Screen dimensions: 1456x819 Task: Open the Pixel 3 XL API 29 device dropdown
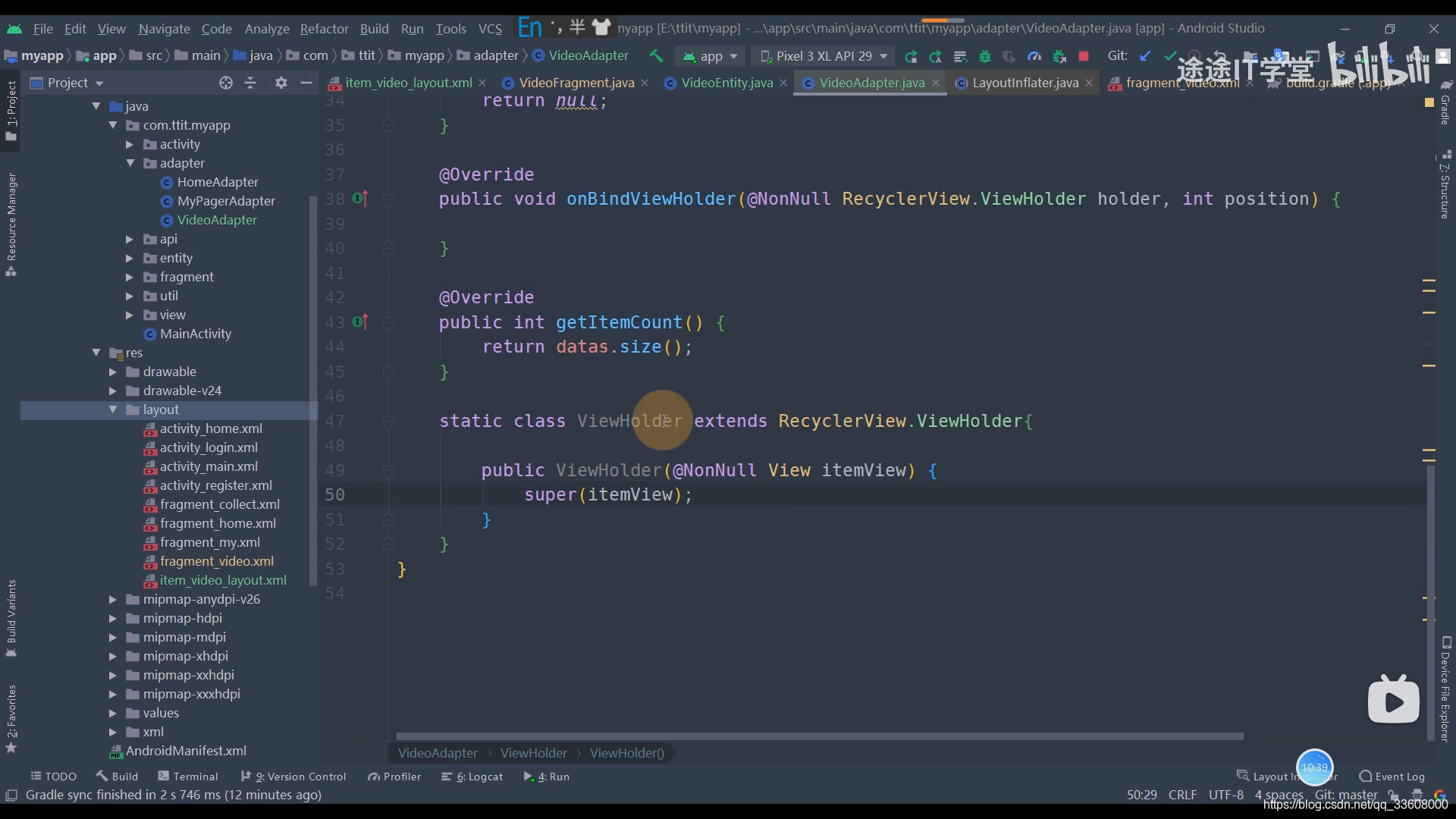pyautogui.click(x=824, y=56)
